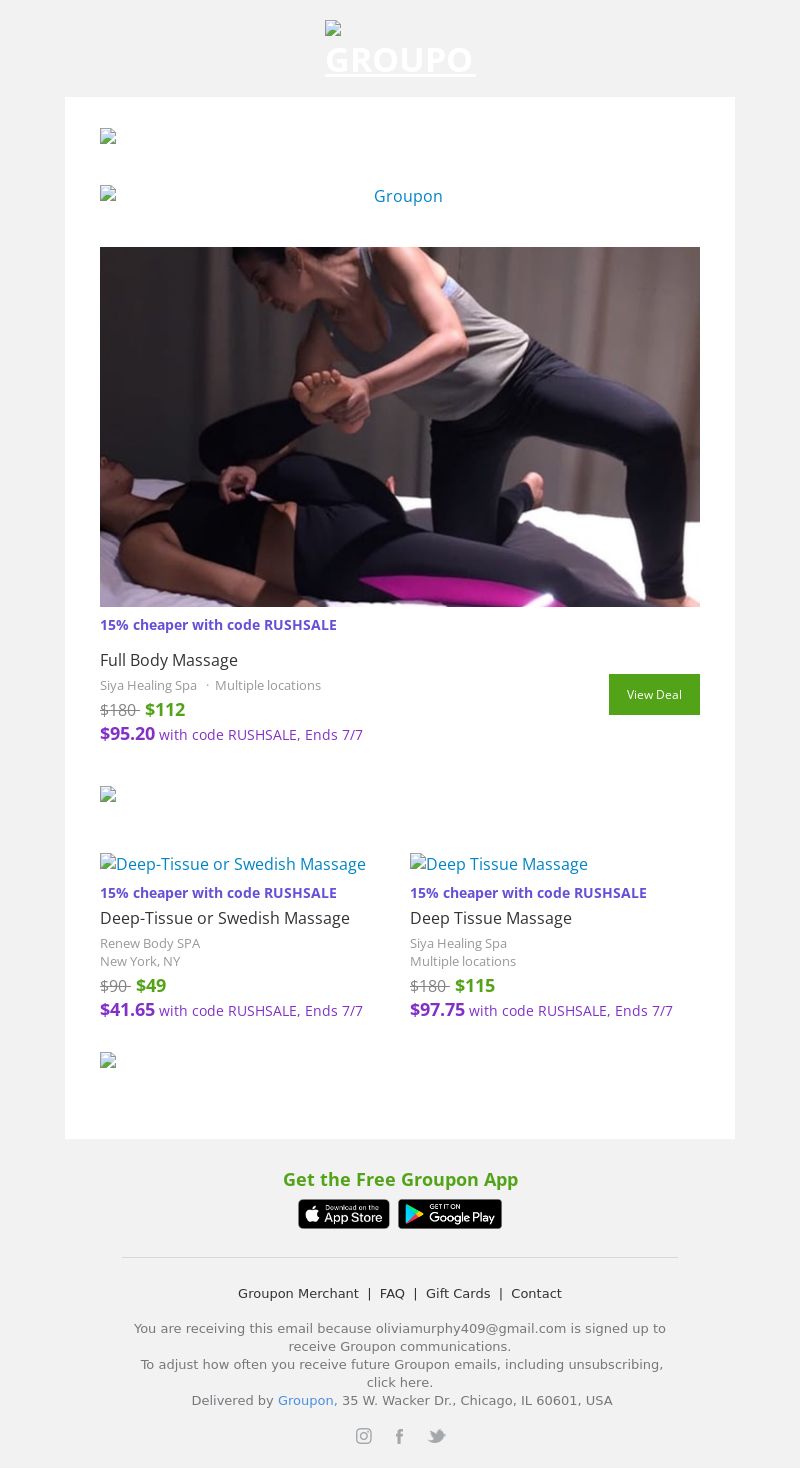Go to Groupon Merchant footer link
Screen dimensions: 800x1468
298,1293
